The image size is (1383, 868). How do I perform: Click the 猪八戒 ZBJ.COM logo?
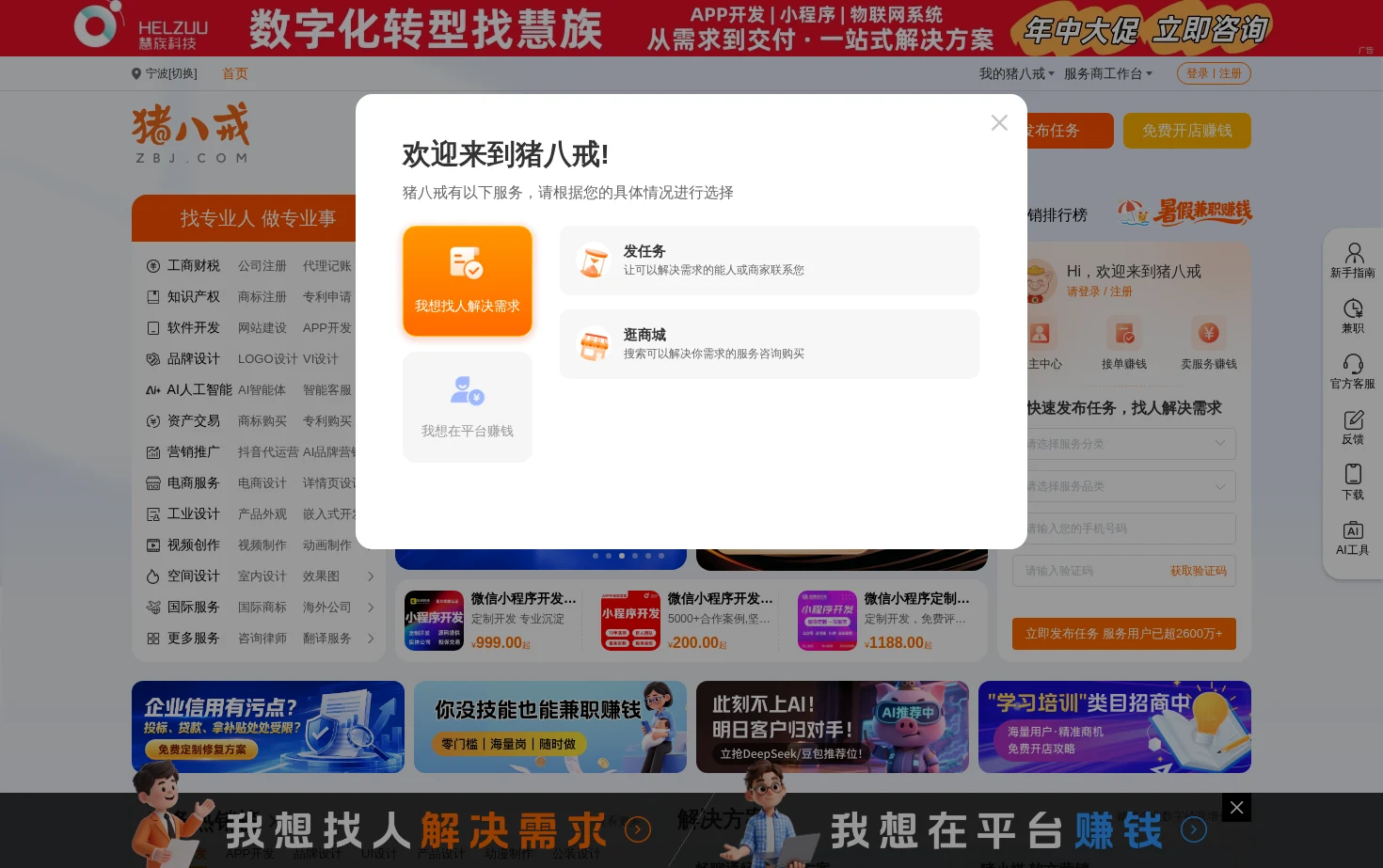pyautogui.click(x=191, y=133)
